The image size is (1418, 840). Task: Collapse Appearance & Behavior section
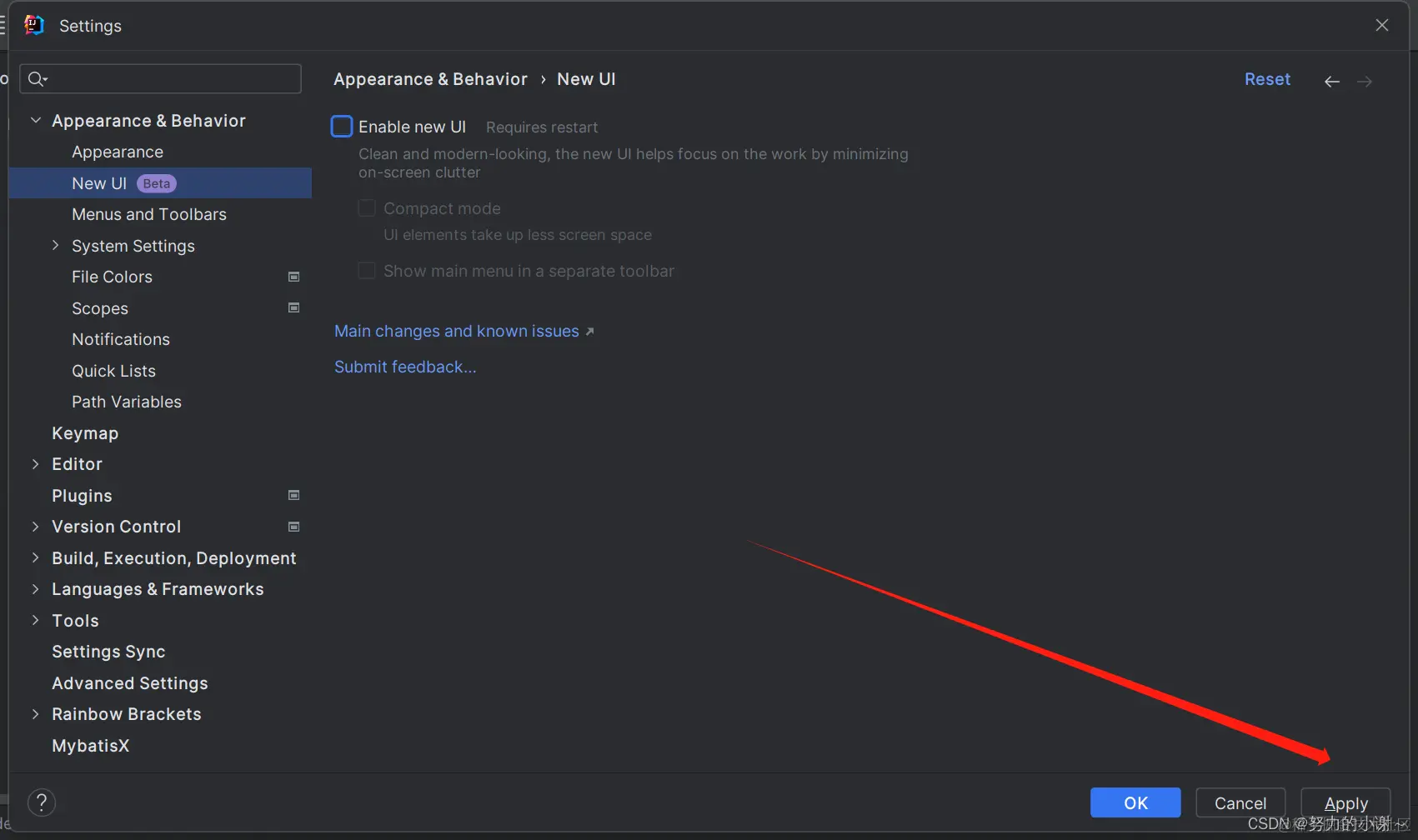click(36, 120)
